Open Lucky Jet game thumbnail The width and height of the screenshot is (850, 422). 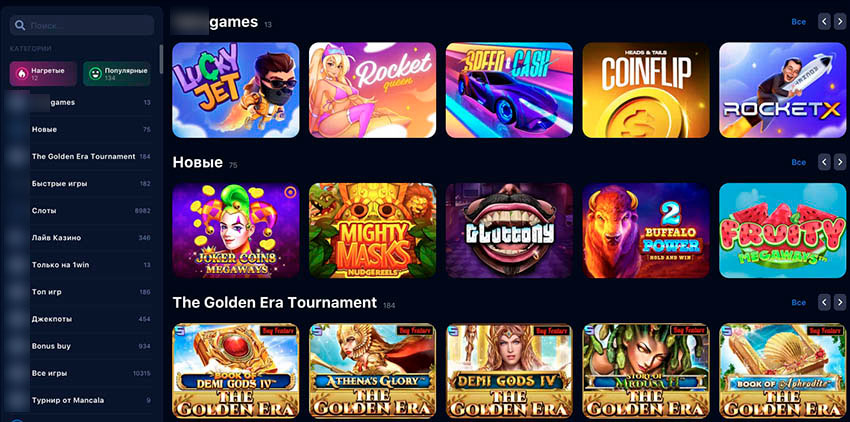tap(236, 90)
